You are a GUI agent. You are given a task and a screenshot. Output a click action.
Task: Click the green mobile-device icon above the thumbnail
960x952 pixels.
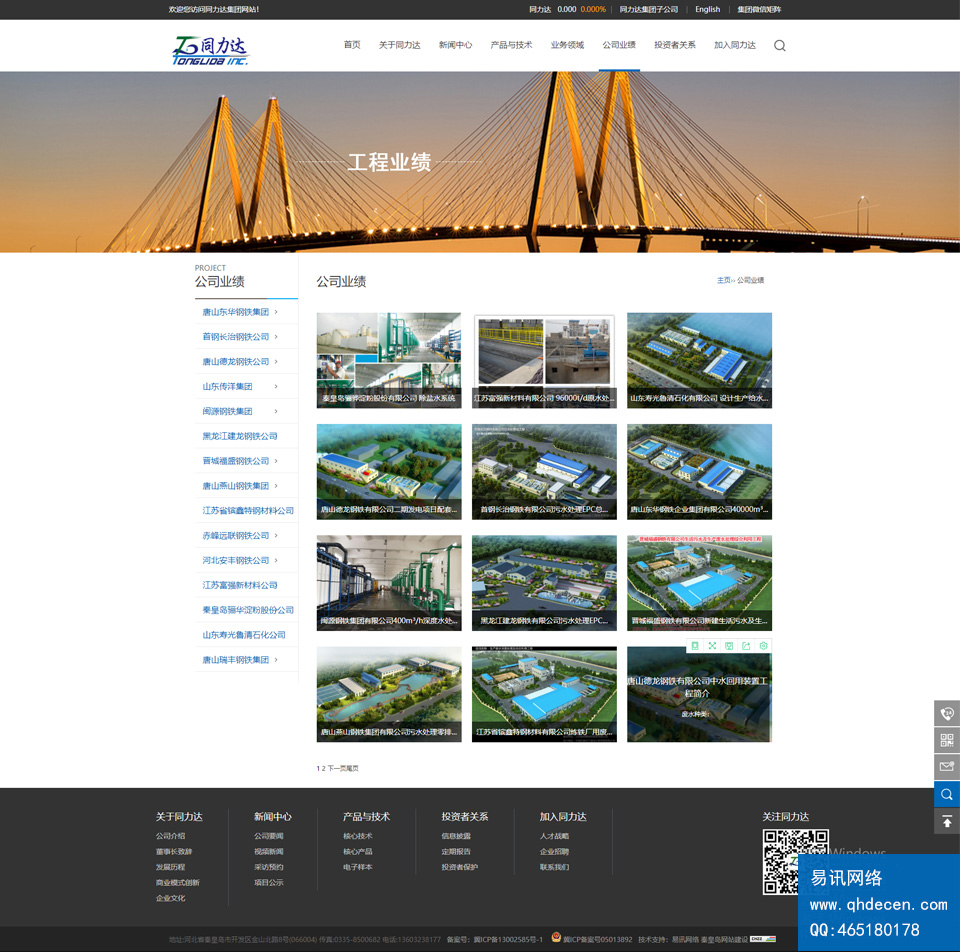point(695,646)
